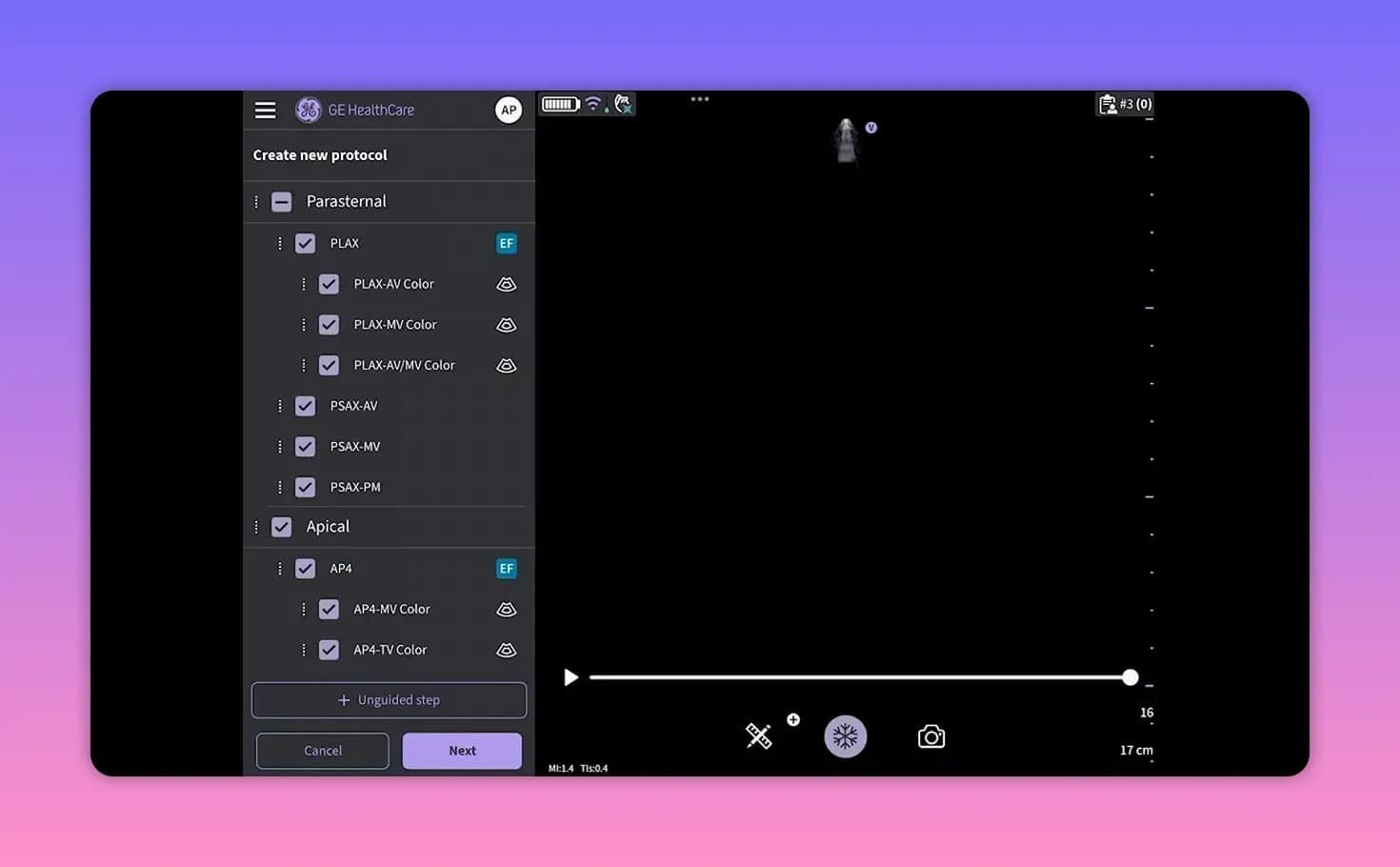Click the cine loop slider handle
Screen dimensions: 1400x867
coord(1130,677)
